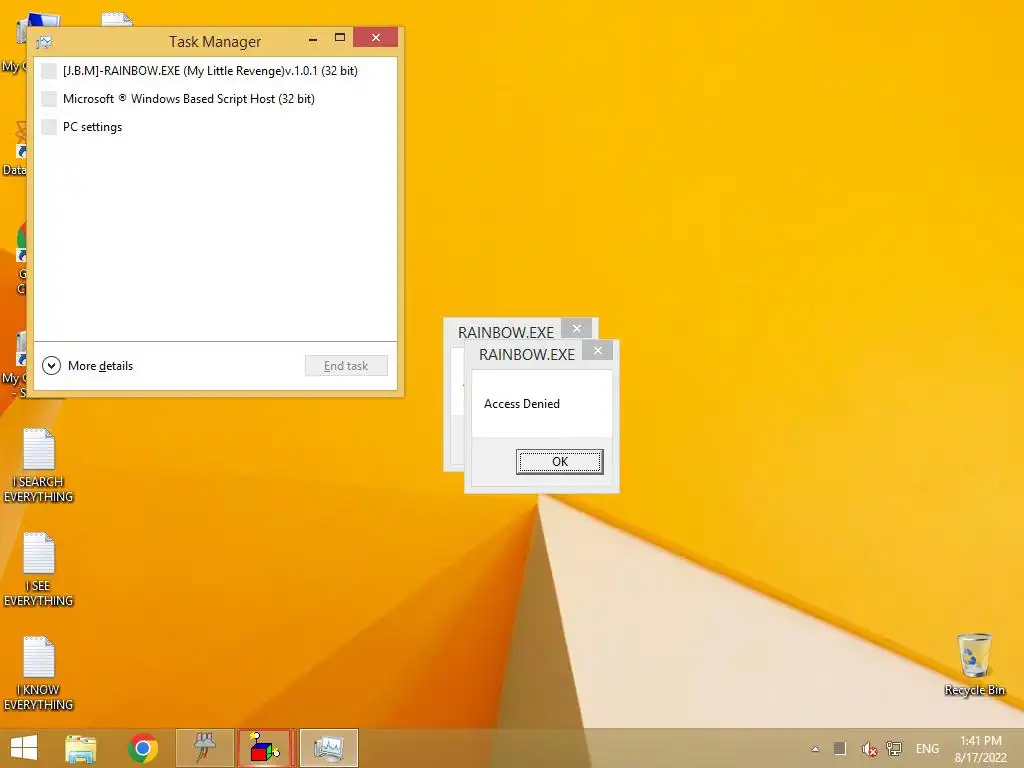Open the I SEE EVERYTHING text file

pyautogui.click(x=39, y=569)
